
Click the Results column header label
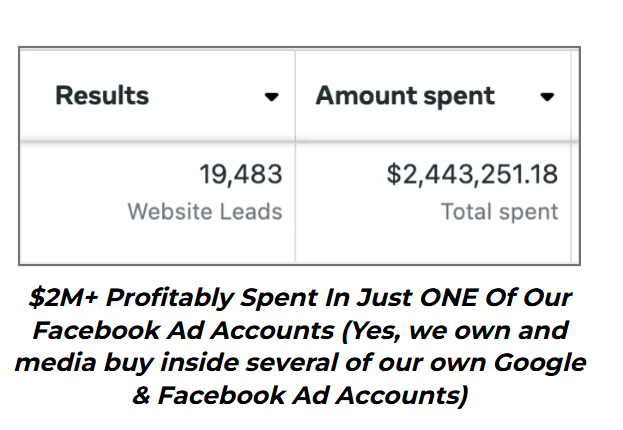click(102, 96)
